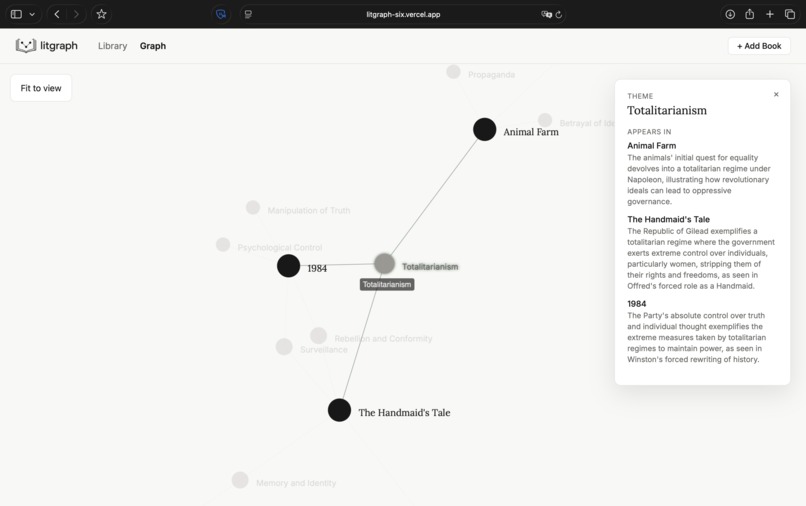Screen dimensions: 806x506
Task: Click the 'Animal Farm' graph label
Action: point(530,132)
